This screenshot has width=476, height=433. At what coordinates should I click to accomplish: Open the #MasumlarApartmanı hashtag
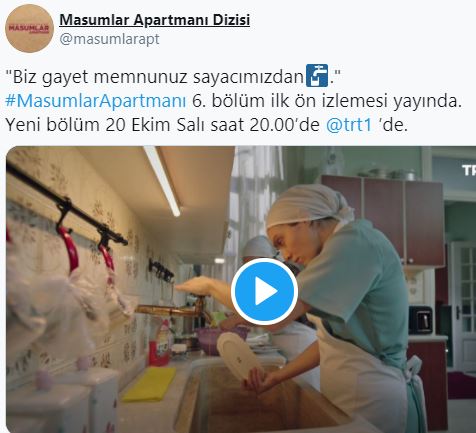(x=96, y=101)
